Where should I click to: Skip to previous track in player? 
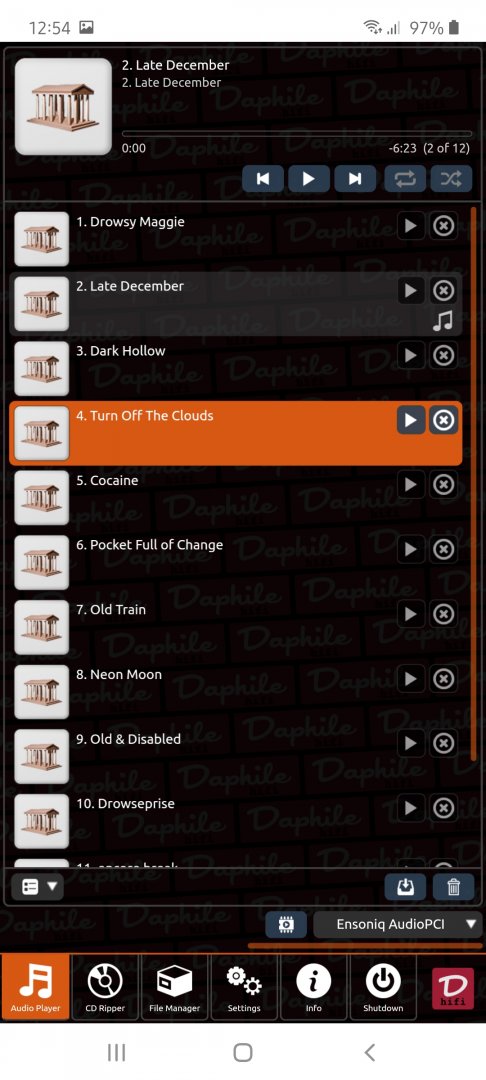[262, 179]
